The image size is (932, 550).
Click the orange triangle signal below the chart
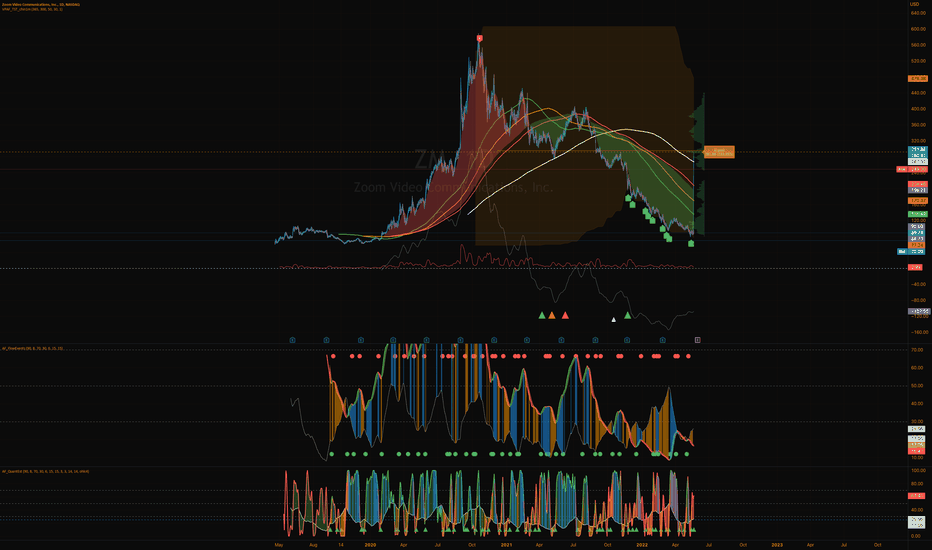(x=552, y=316)
